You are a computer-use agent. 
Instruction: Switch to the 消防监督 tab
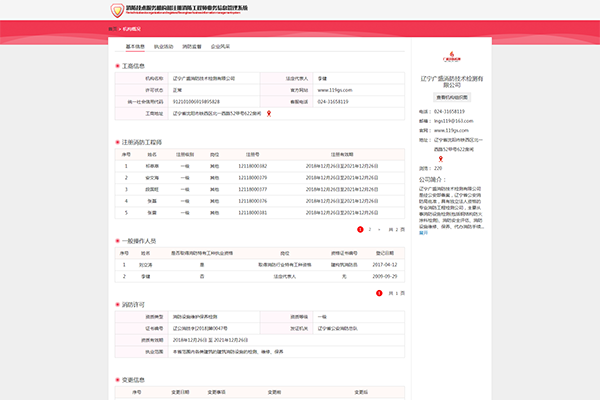click(x=192, y=46)
